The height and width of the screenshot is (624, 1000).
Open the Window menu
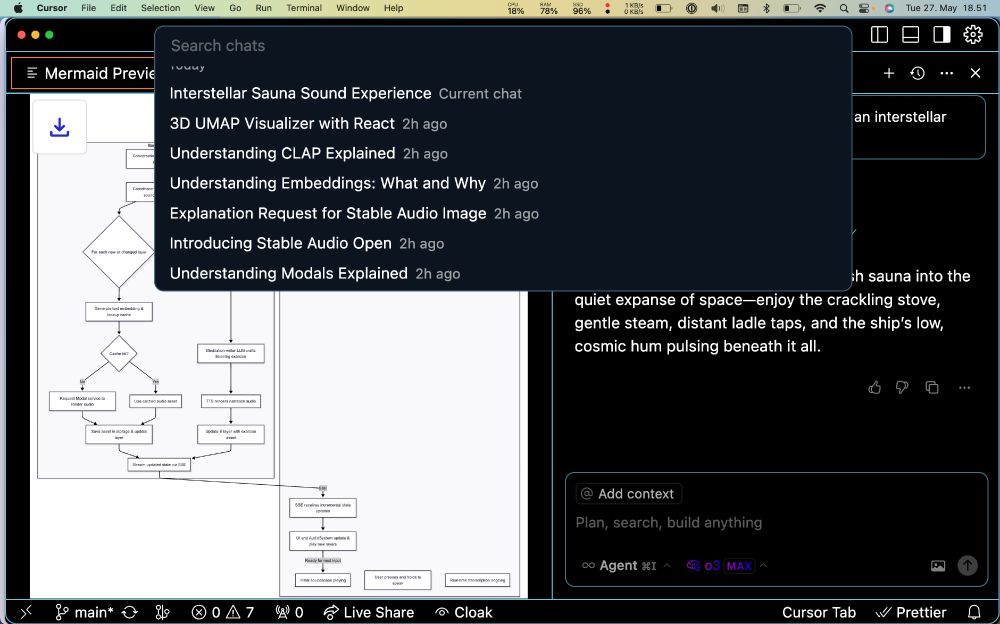click(353, 8)
